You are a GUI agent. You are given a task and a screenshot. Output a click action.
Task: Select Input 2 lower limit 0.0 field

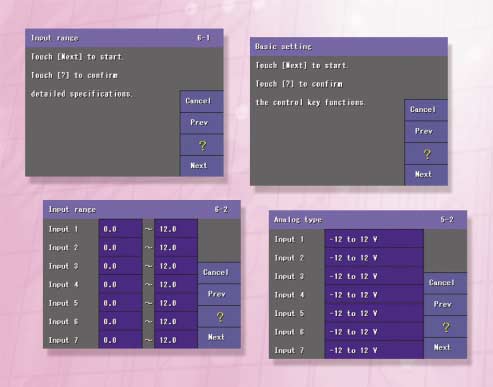tap(120, 247)
